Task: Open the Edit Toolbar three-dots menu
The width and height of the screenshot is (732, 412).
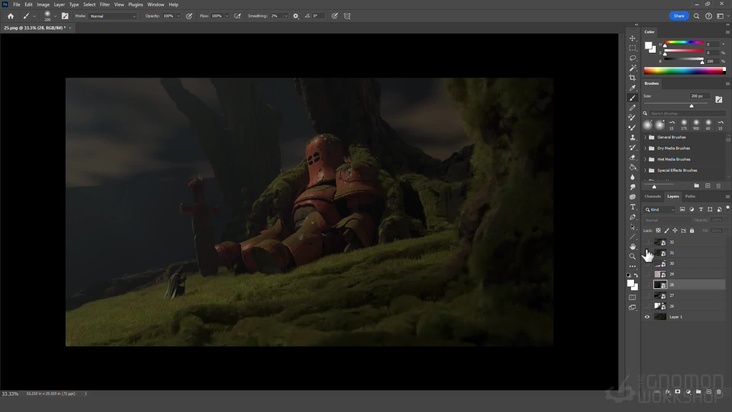Action: 633,266
